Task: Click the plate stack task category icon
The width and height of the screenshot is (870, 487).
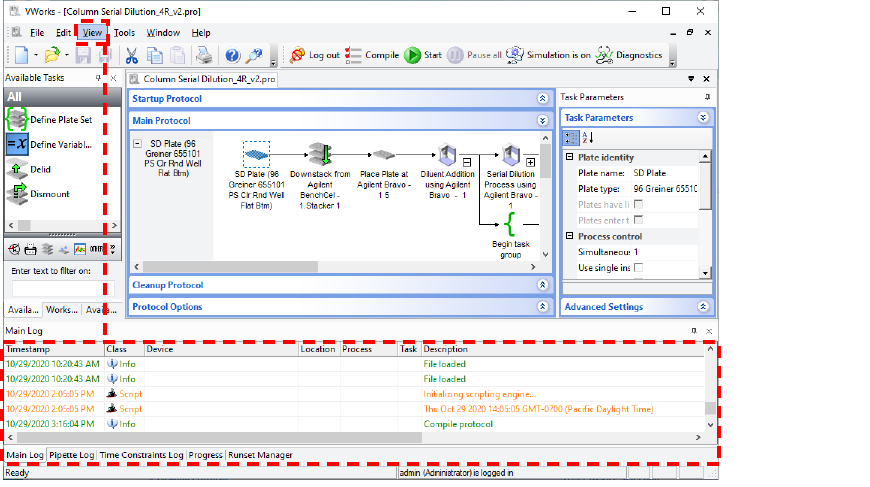Action: [x=47, y=250]
